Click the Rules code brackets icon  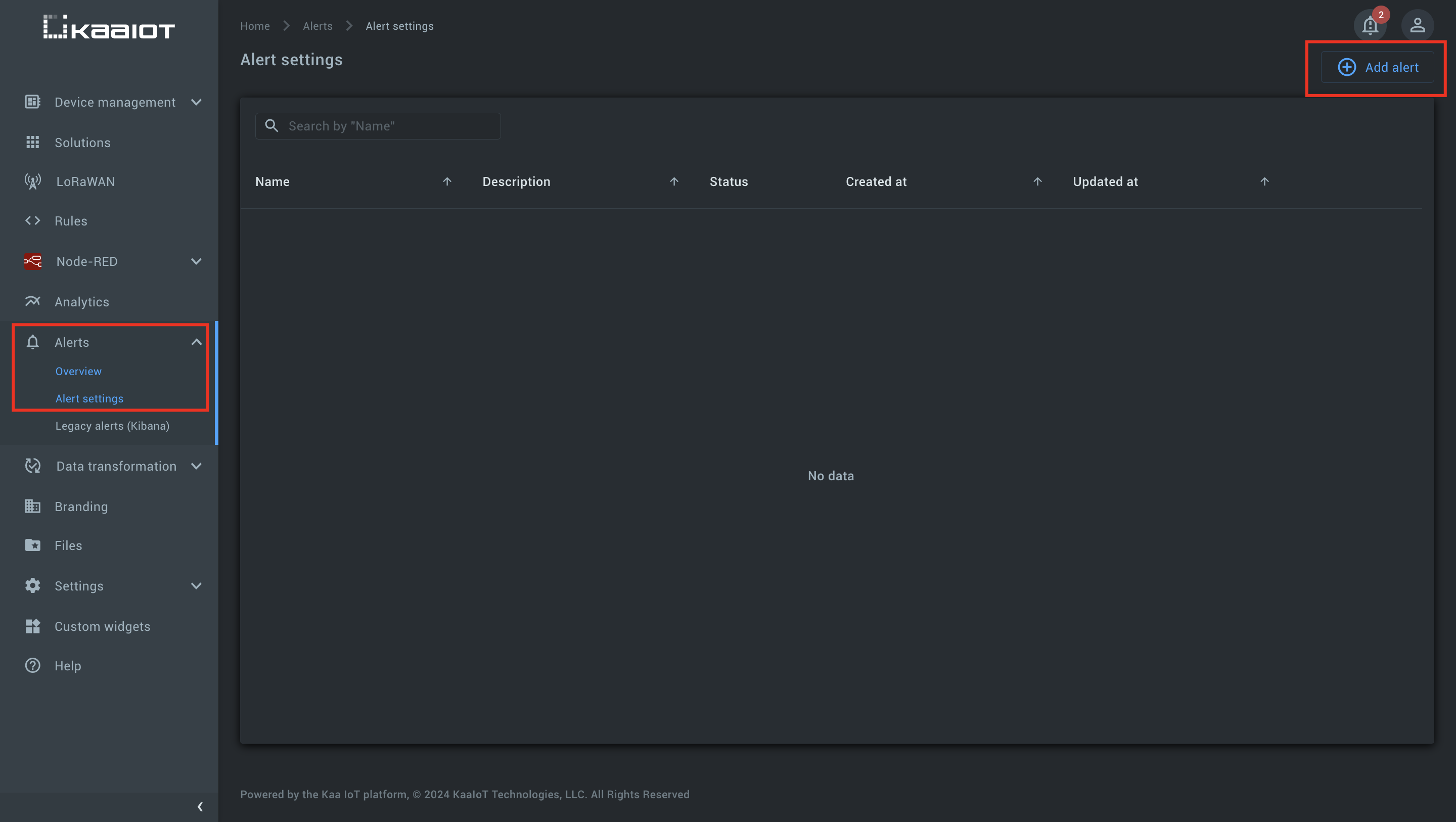pos(33,220)
